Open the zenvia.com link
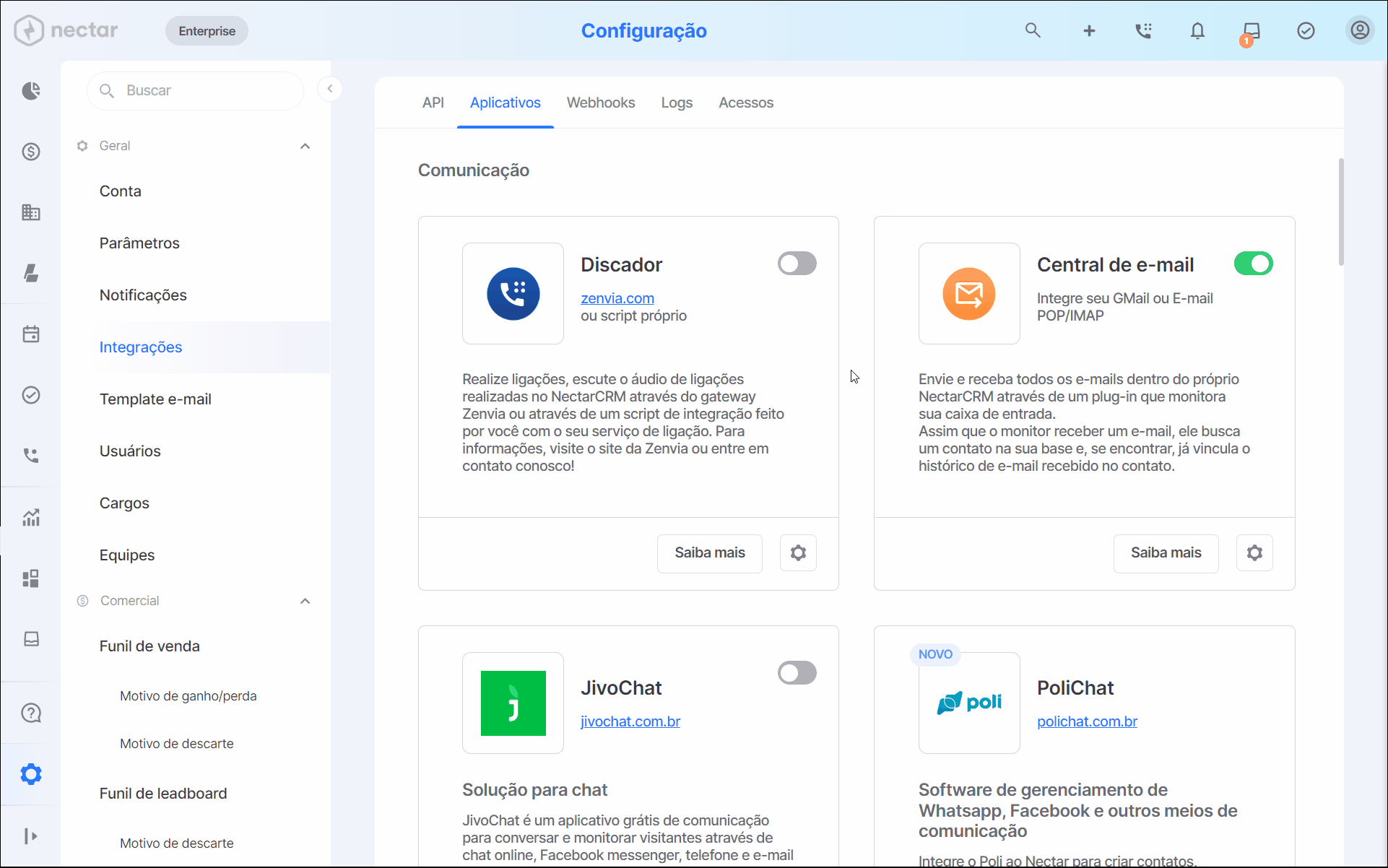1388x868 pixels. (617, 298)
